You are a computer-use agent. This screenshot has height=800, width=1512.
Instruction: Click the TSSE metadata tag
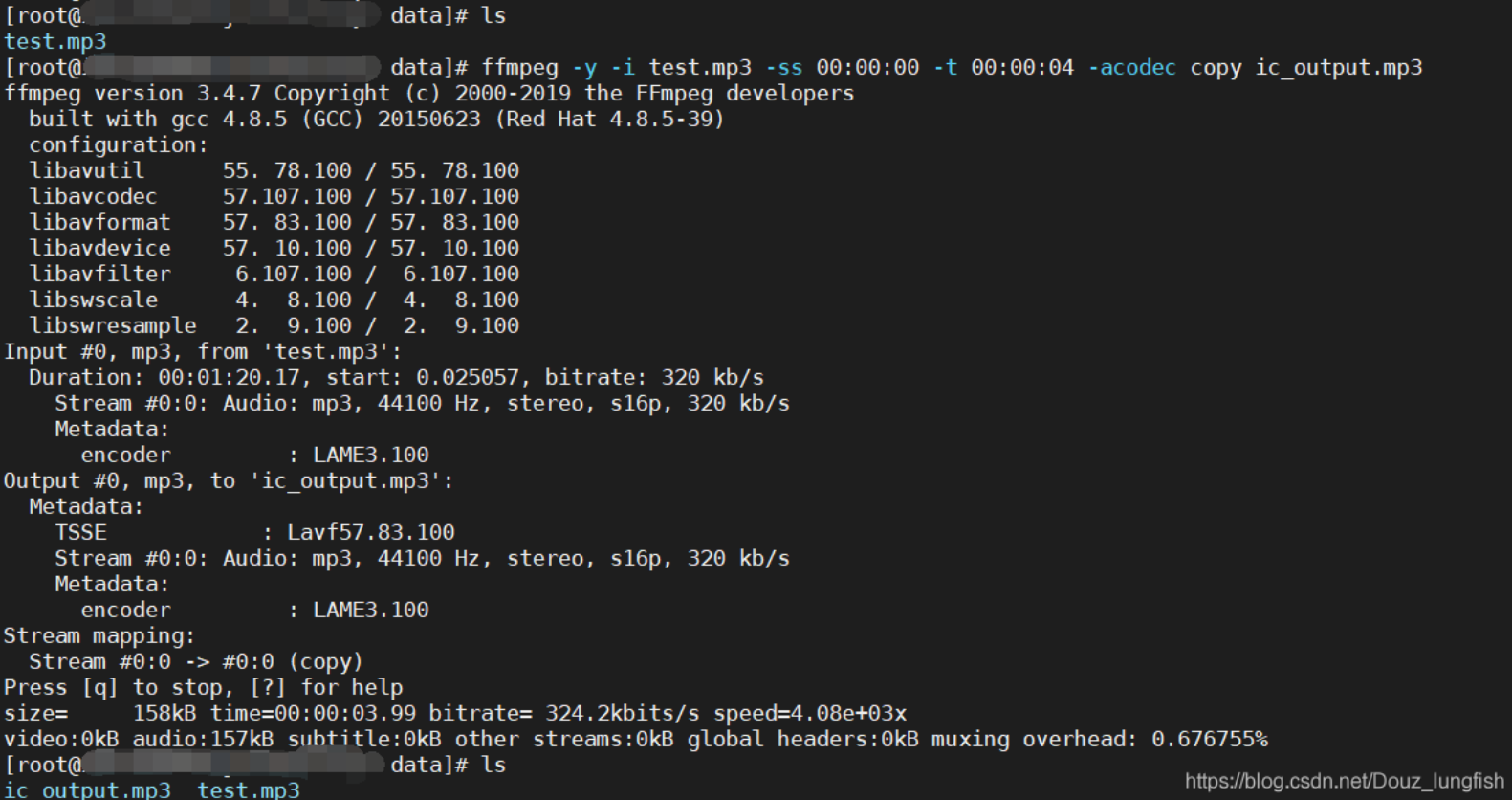(x=80, y=533)
